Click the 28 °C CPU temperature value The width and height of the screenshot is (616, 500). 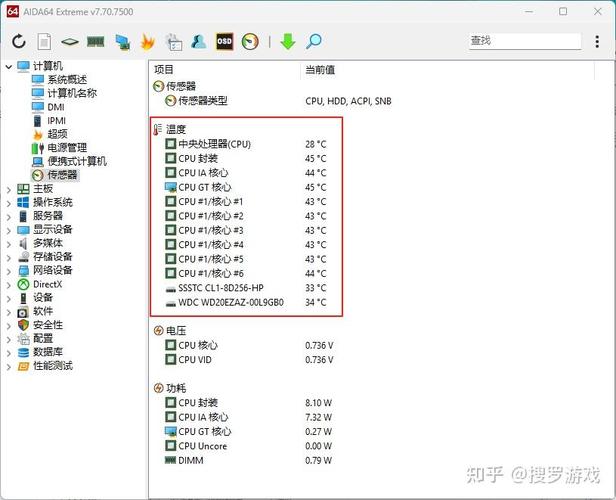tap(316, 145)
